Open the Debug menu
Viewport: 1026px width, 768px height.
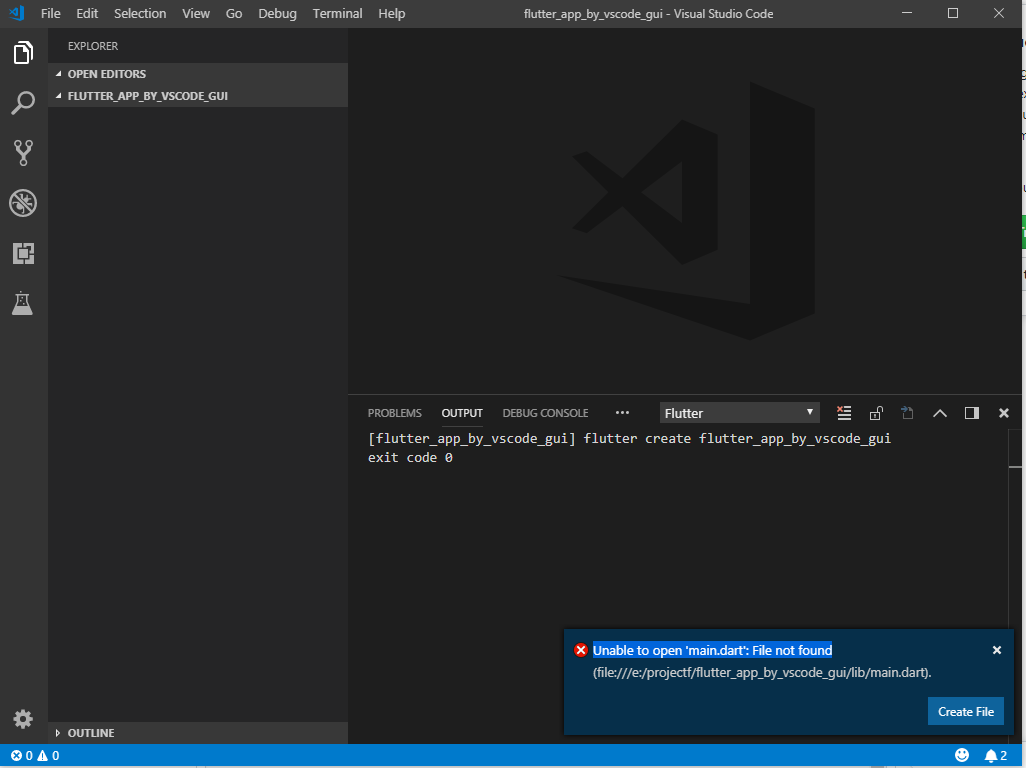click(277, 13)
